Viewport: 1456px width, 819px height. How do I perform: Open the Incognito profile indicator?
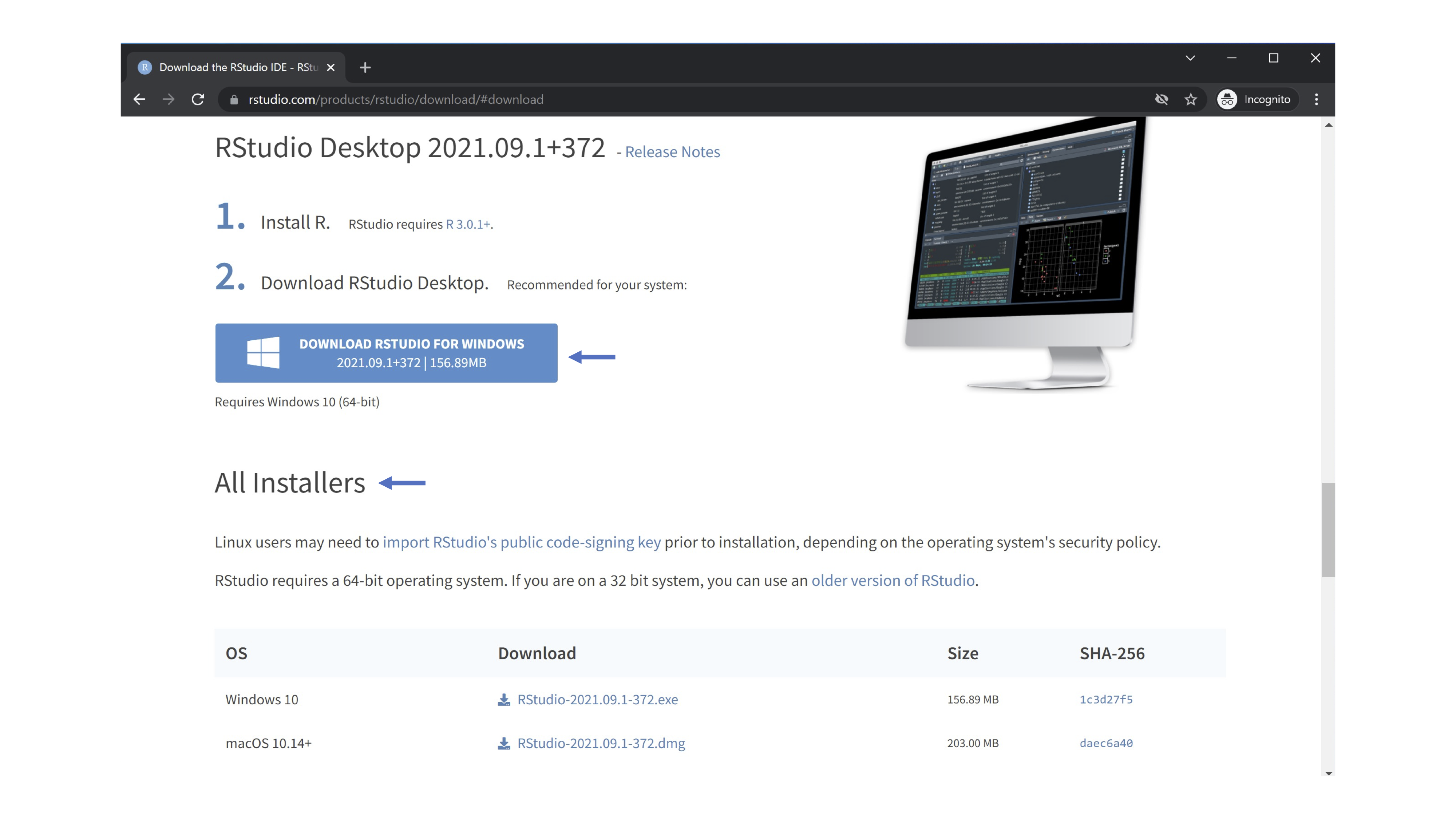(1256, 99)
